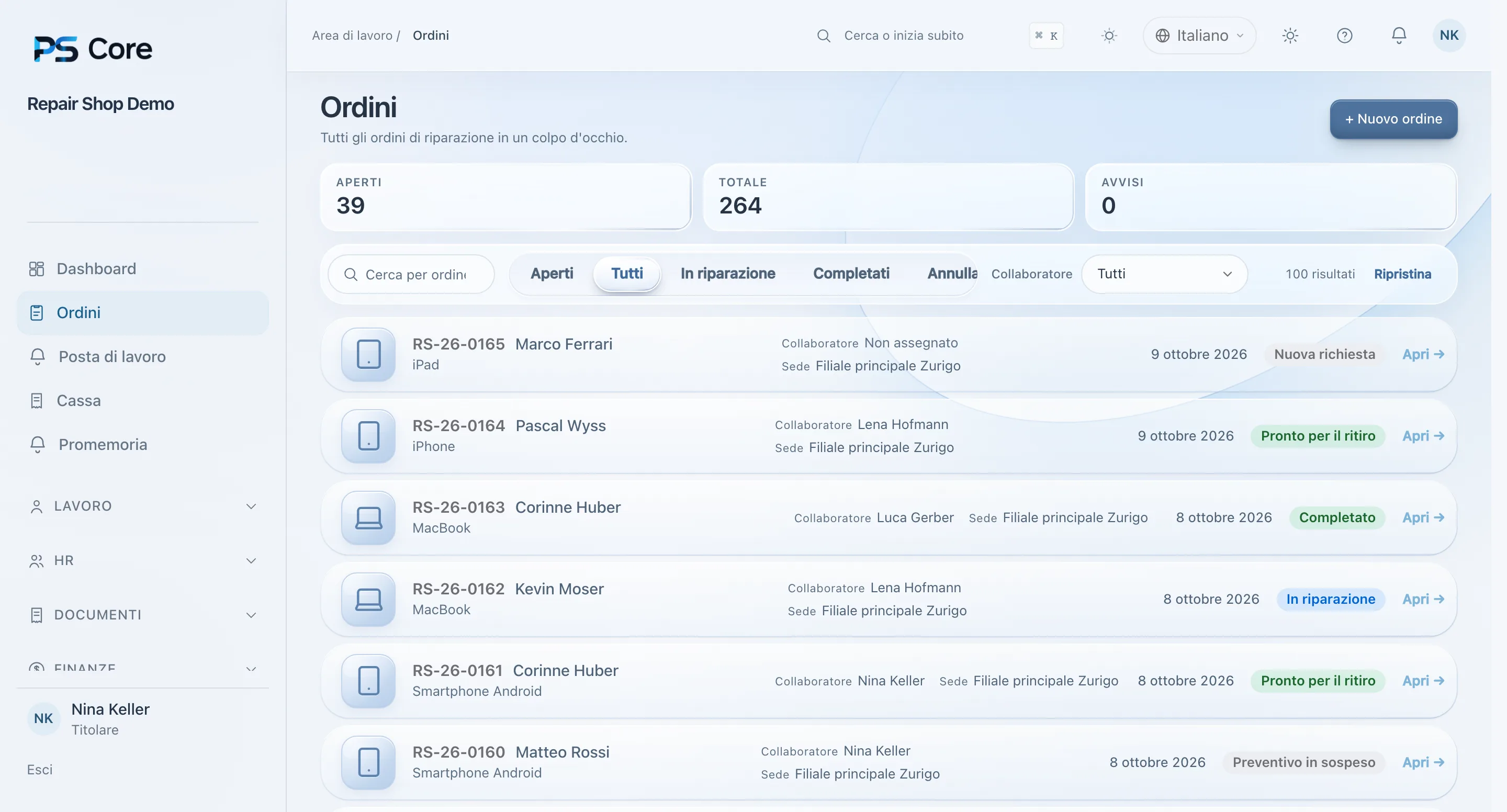
Task: Open the NK avatar in the top bar
Action: click(1448, 36)
